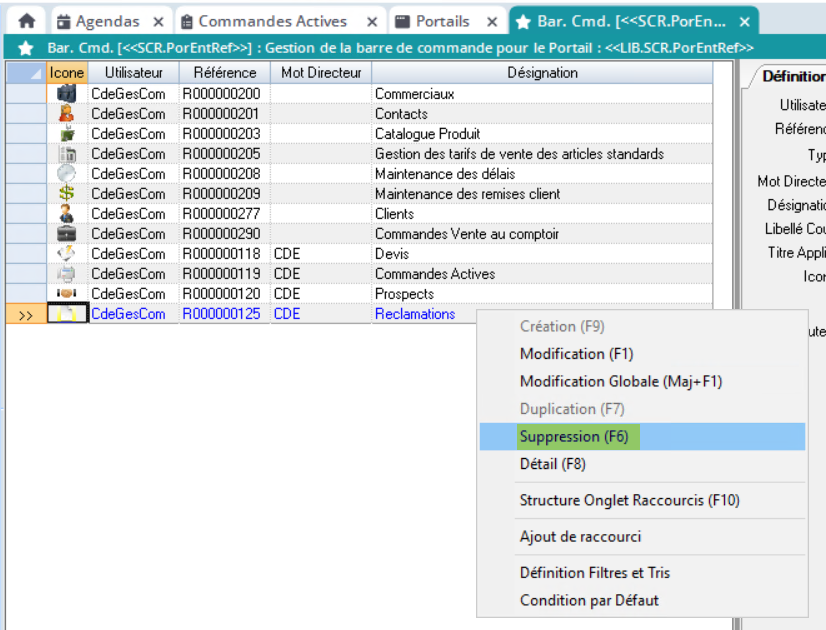Click the Home tab icon
826x630 pixels.
pyautogui.click(x=27, y=21)
